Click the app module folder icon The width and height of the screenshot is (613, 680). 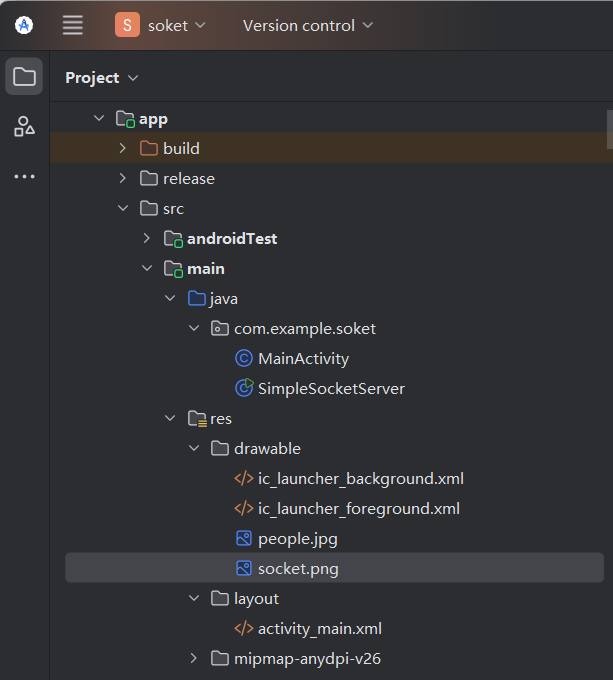point(125,119)
